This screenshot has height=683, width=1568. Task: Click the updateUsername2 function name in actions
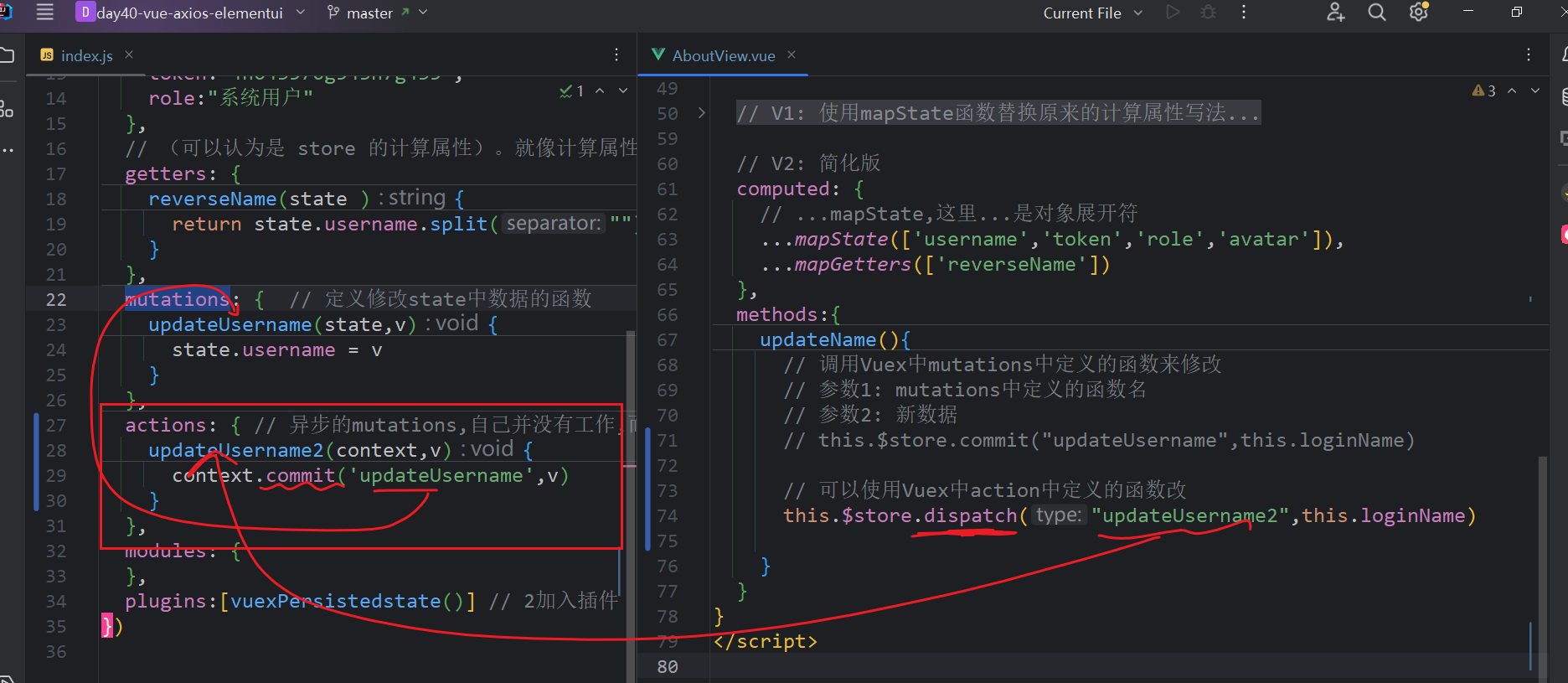point(236,450)
